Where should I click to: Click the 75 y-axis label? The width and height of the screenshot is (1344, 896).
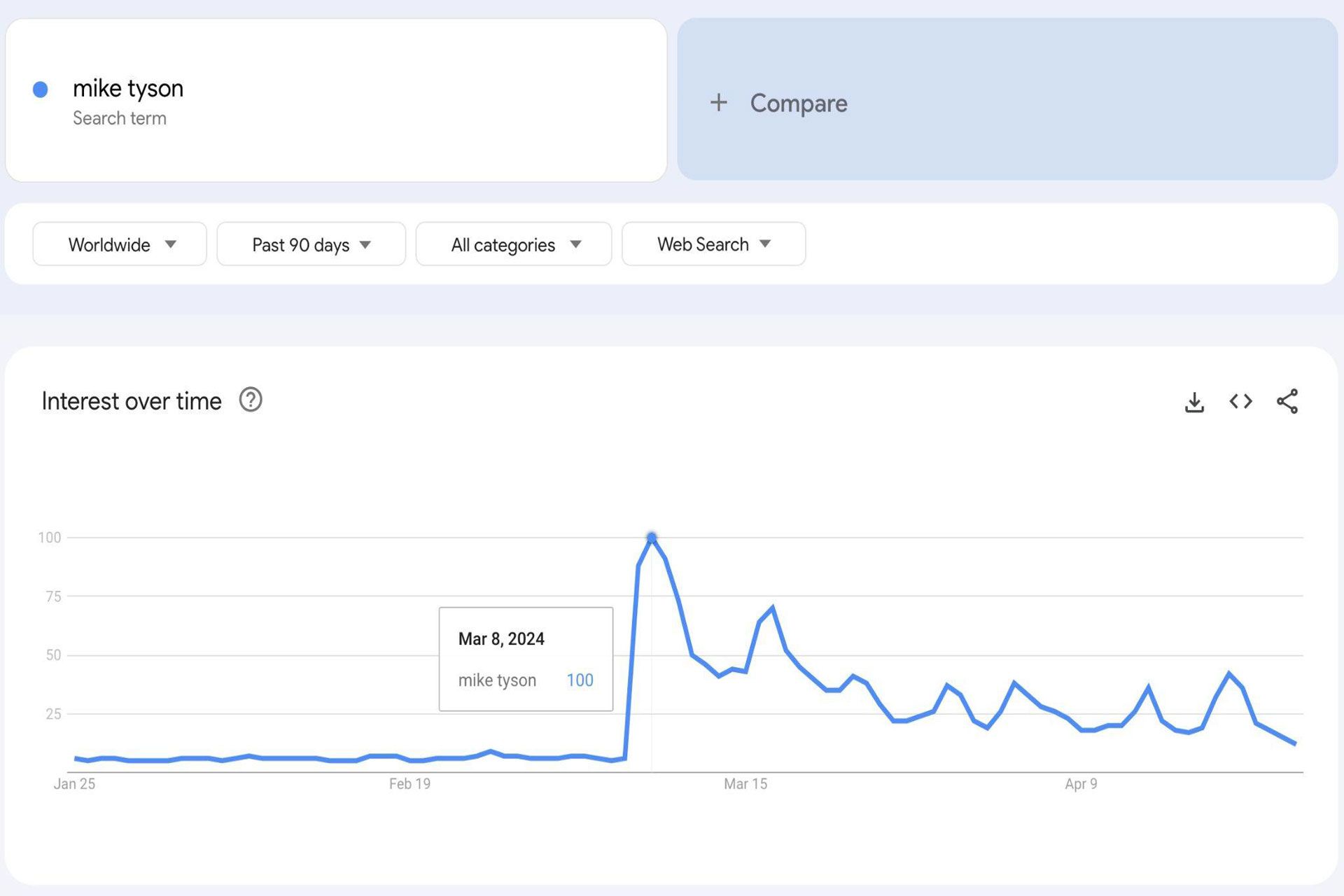point(53,596)
